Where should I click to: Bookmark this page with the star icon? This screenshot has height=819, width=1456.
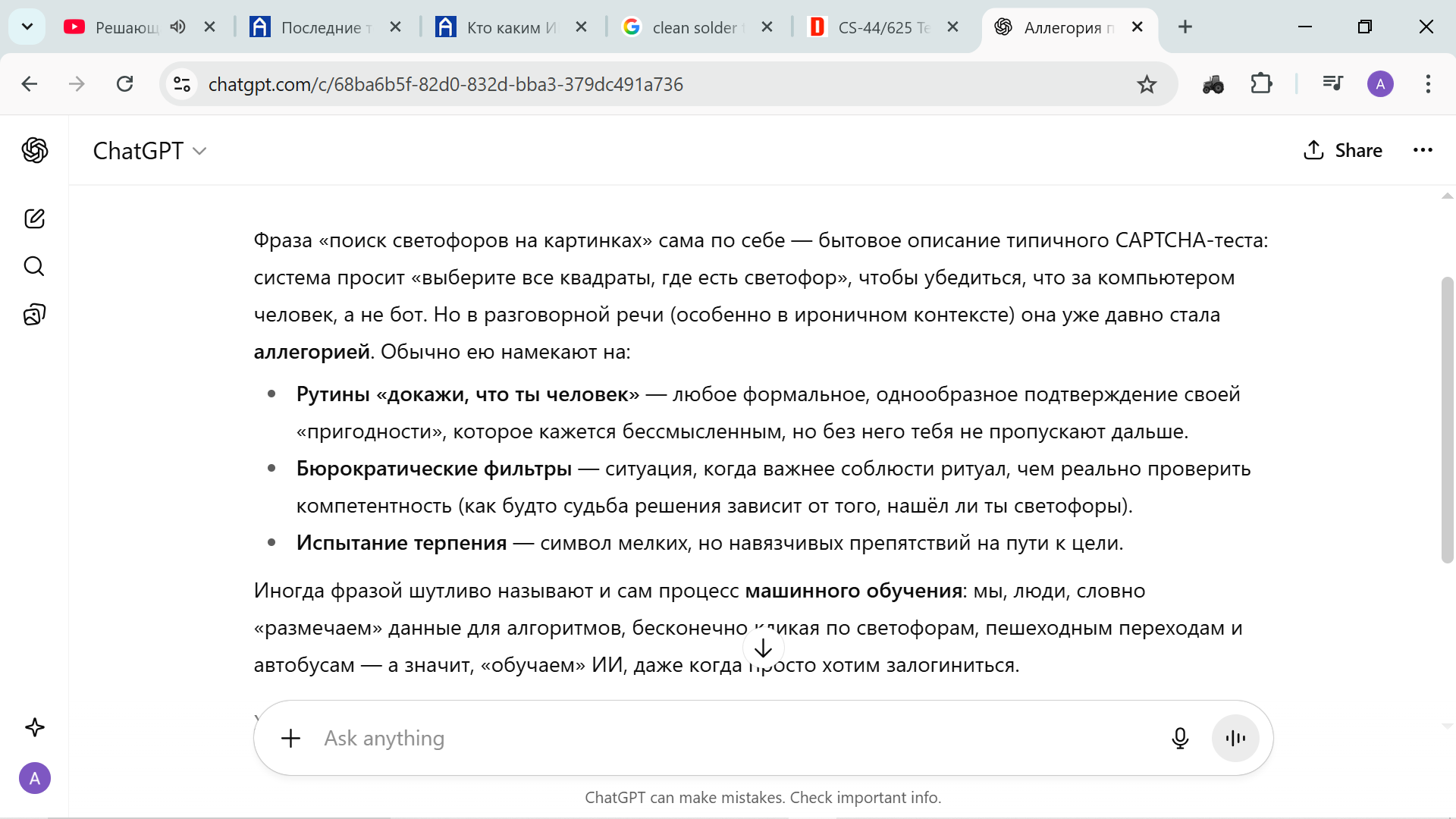point(1147,84)
